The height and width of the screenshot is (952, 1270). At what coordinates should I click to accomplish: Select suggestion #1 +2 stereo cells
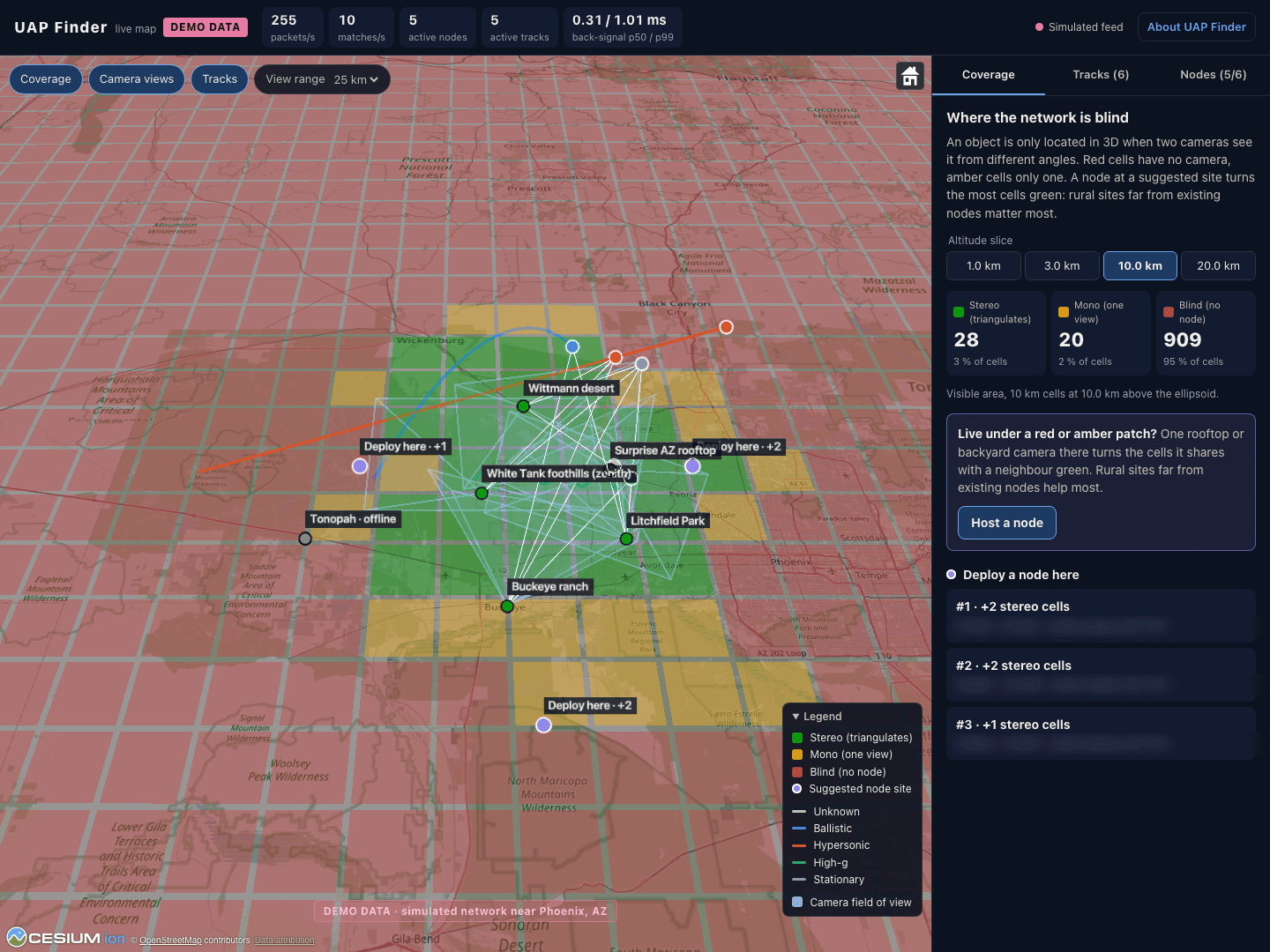click(1101, 615)
